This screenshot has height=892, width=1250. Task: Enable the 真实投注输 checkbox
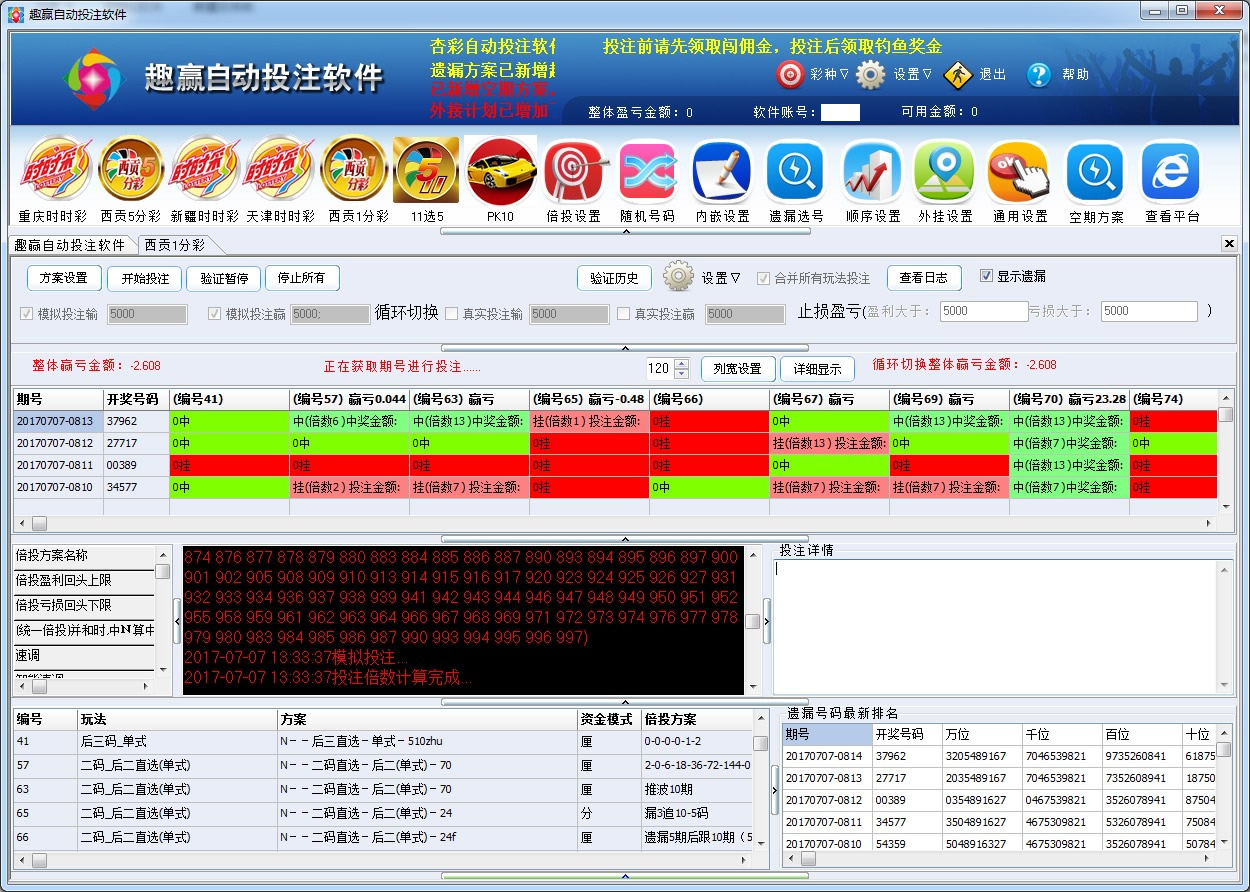(x=451, y=312)
